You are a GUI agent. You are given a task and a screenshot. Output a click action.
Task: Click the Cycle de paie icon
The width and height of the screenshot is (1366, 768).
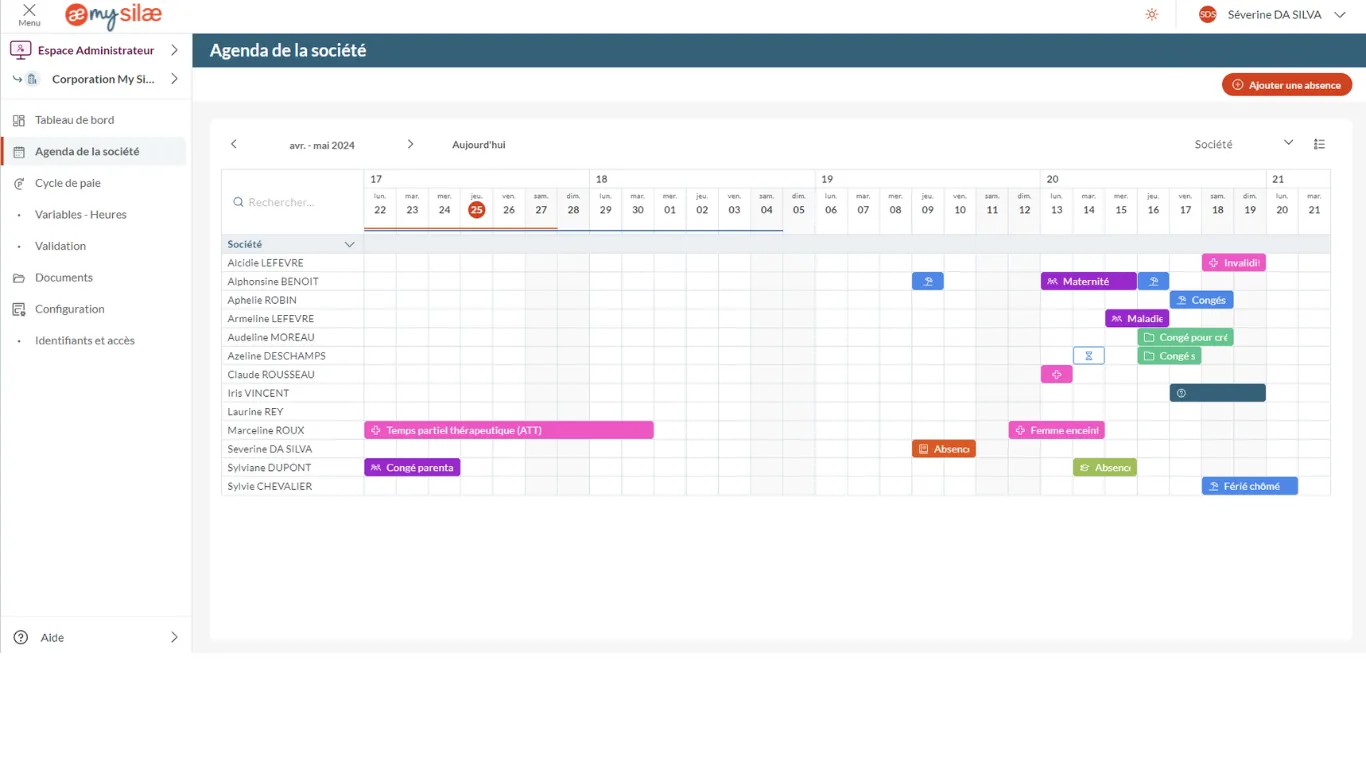(19, 183)
